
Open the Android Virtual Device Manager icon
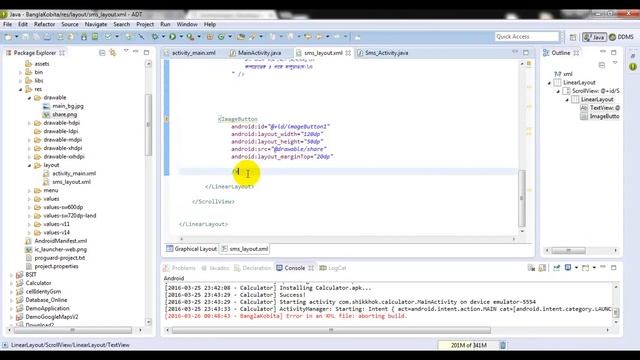tap(95, 37)
